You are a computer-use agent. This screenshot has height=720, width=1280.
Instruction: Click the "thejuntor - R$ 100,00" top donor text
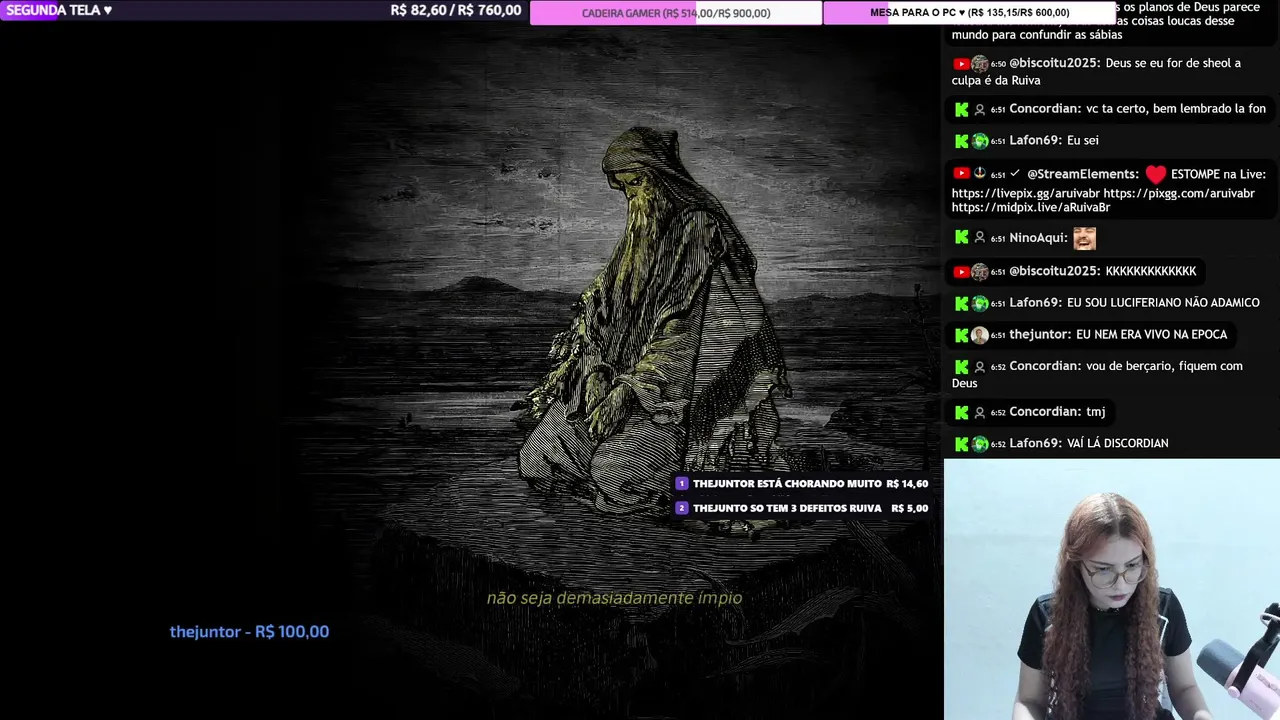(x=249, y=631)
